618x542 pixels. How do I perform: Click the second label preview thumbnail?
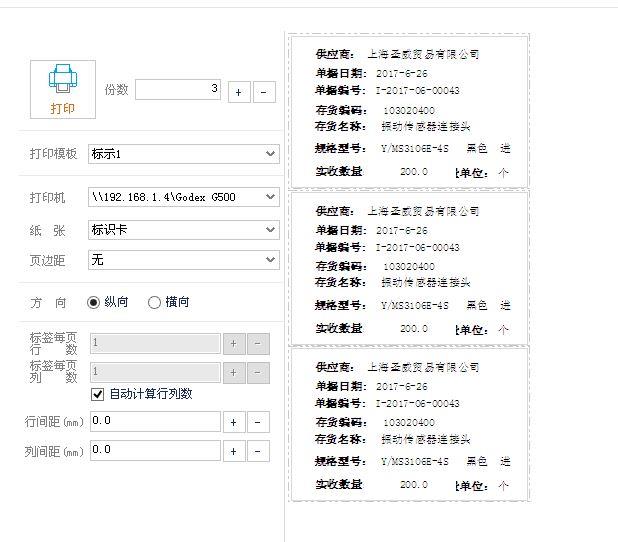pos(409,268)
